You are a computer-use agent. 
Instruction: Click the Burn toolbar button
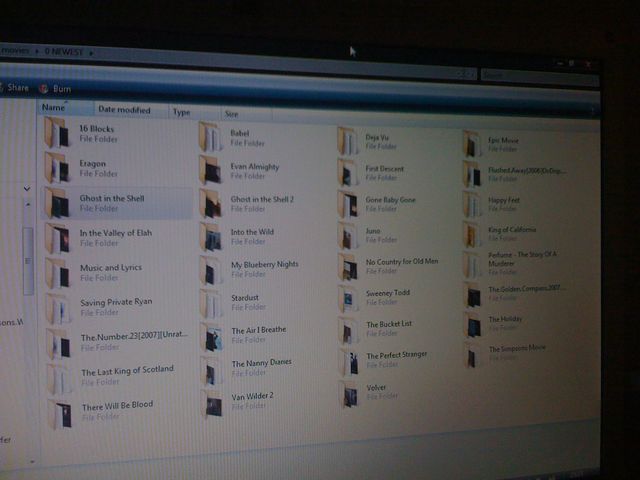click(x=55, y=89)
